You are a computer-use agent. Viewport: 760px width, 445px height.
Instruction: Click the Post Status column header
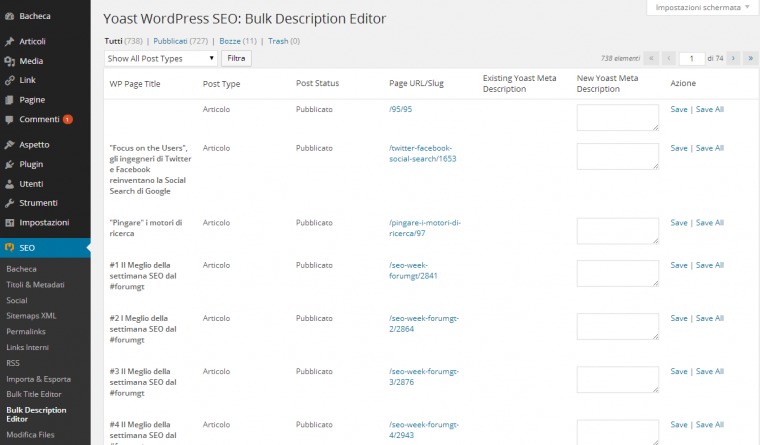(x=317, y=83)
